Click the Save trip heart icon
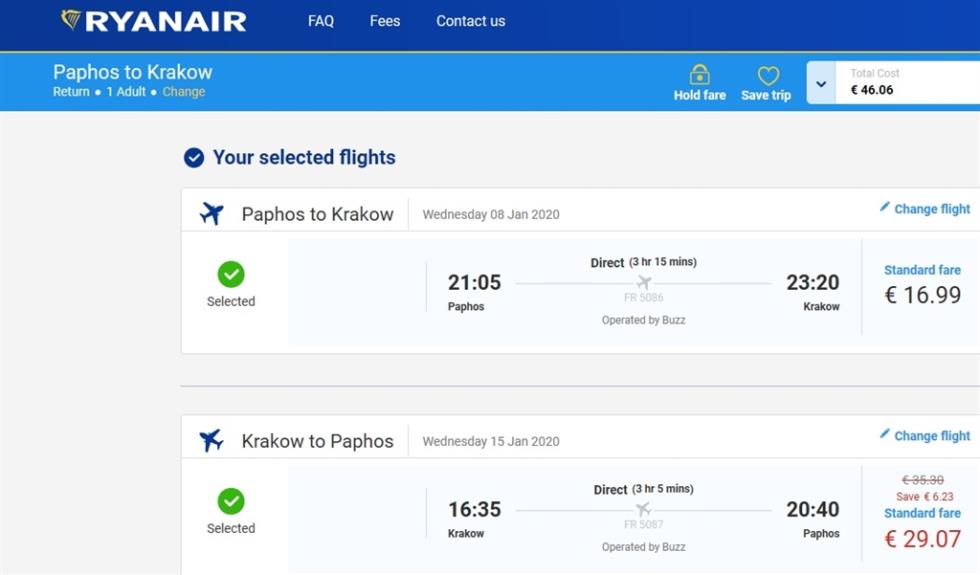The height and width of the screenshot is (575, 980). 768,76
